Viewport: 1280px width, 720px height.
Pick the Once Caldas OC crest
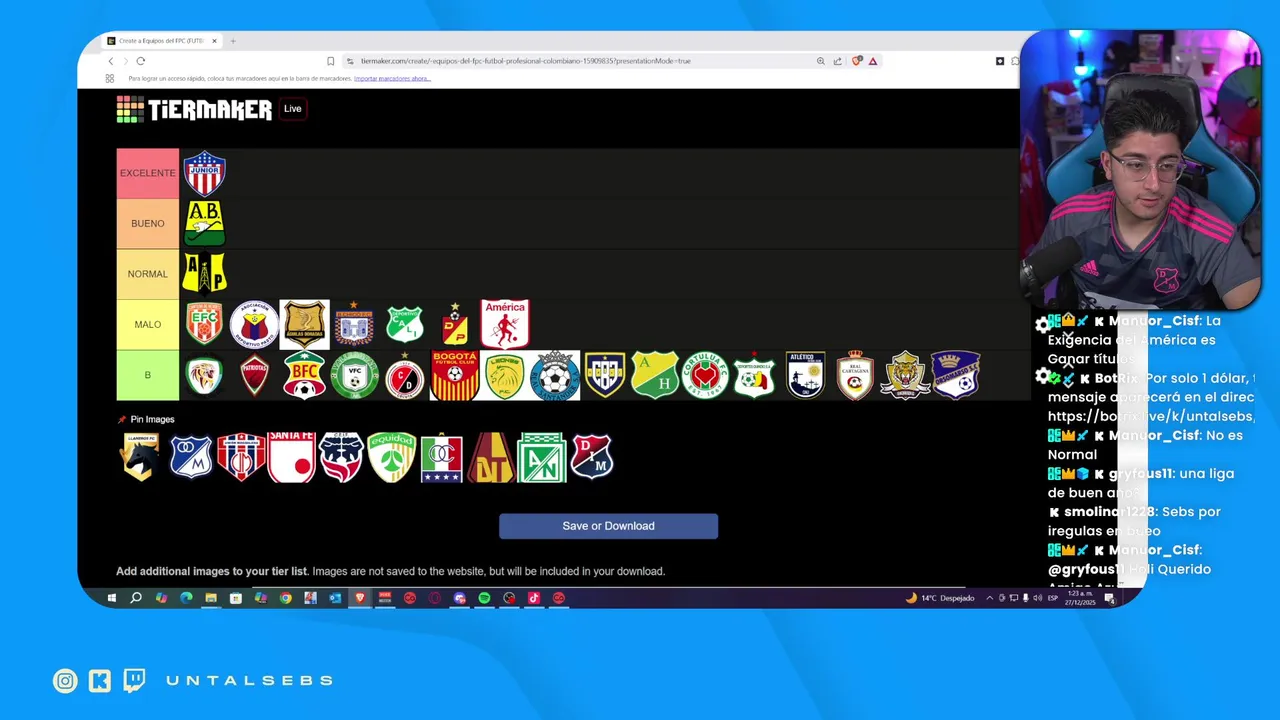coord(441,458)
